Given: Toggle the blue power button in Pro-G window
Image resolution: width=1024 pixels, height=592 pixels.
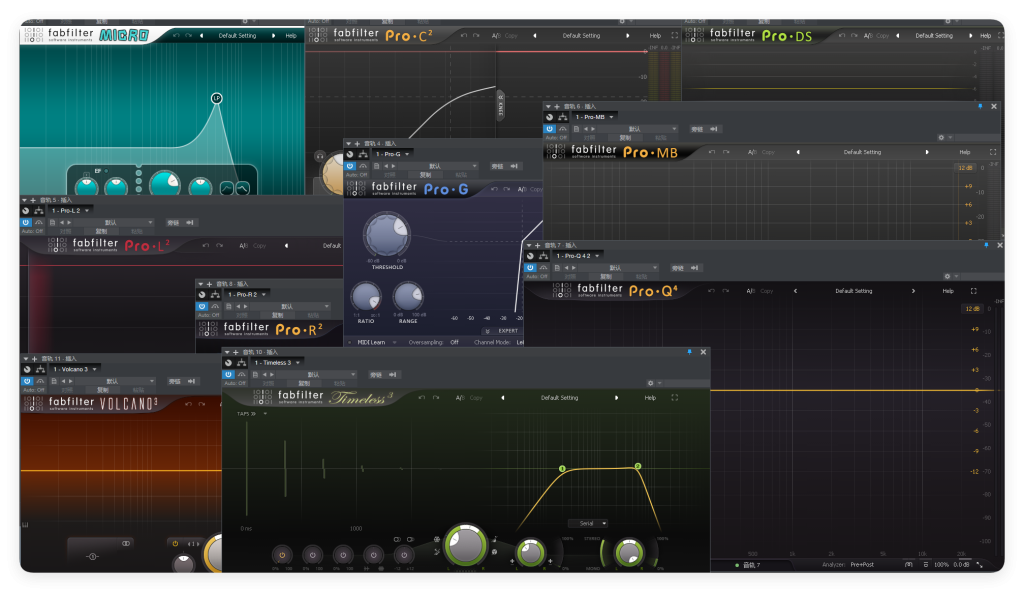Looking at the screenshot, I should [x=350, y=166].
